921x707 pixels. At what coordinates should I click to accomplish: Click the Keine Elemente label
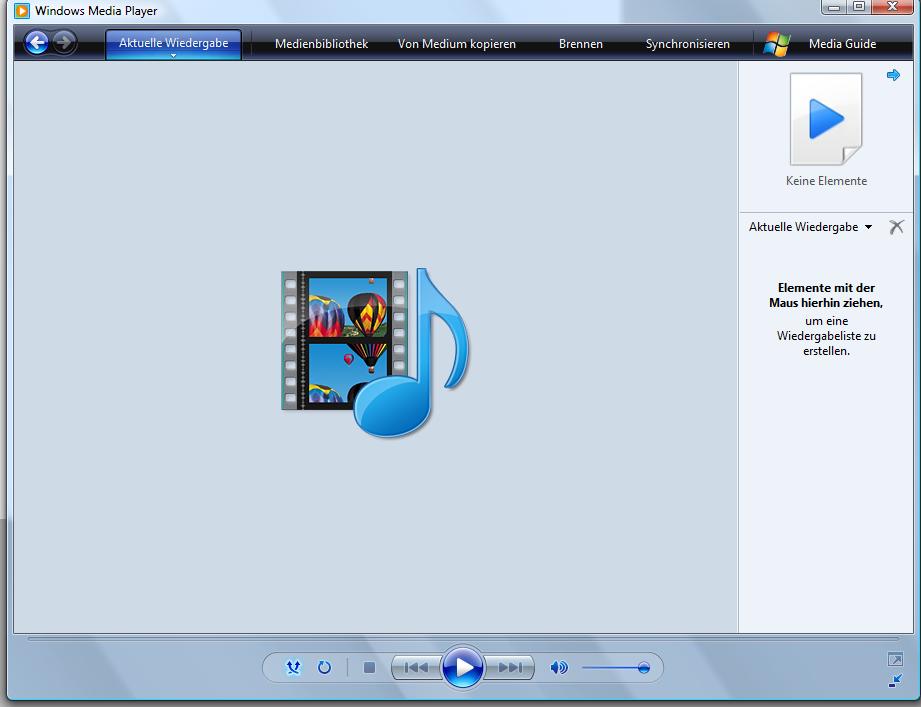826,181
